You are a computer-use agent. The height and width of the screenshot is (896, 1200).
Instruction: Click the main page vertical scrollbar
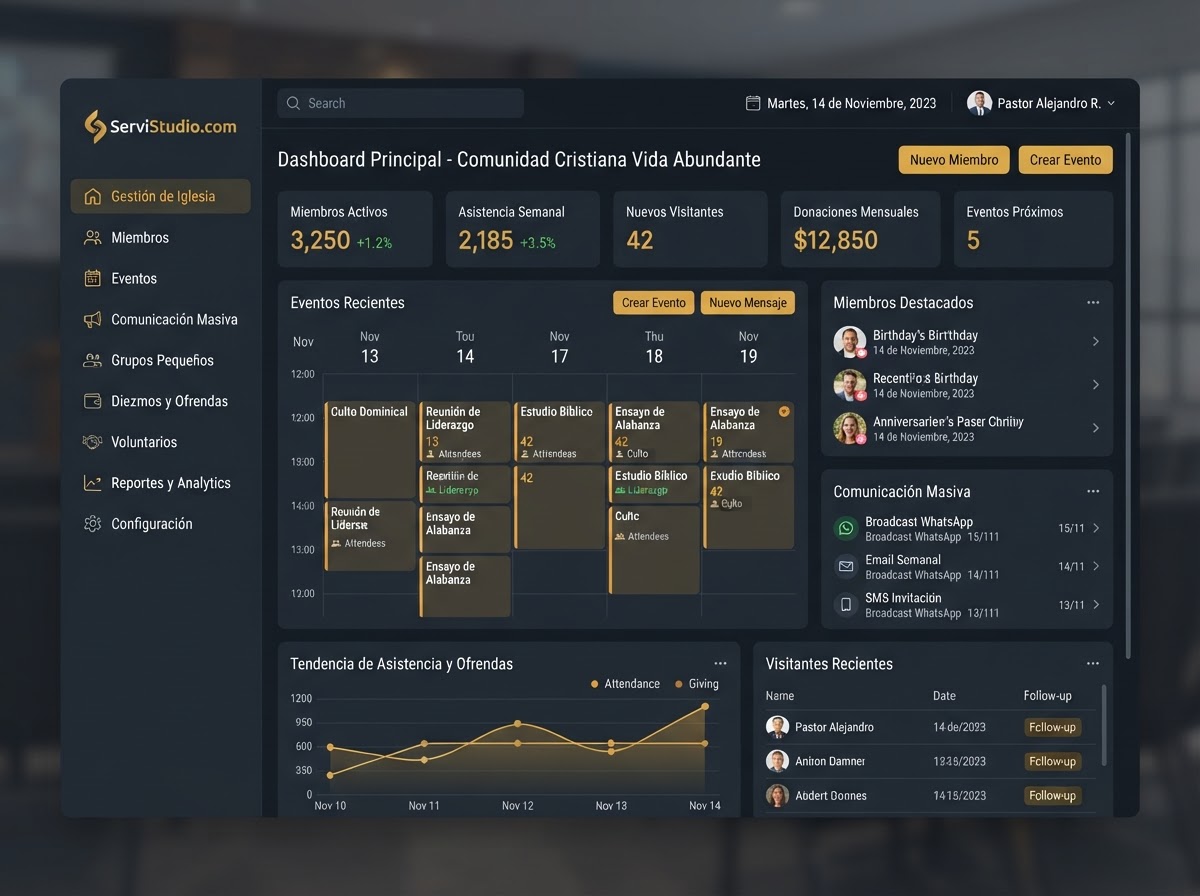tap(1128, 395)
